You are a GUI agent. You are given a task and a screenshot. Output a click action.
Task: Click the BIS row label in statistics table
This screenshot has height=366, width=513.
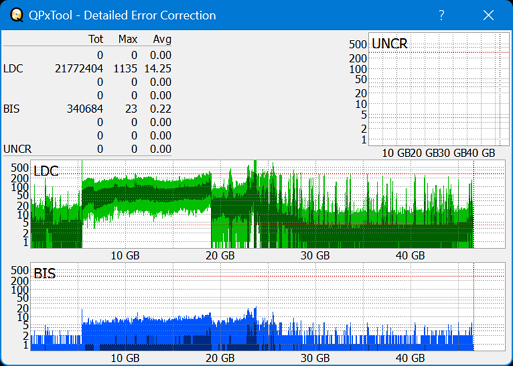point(11,109)
